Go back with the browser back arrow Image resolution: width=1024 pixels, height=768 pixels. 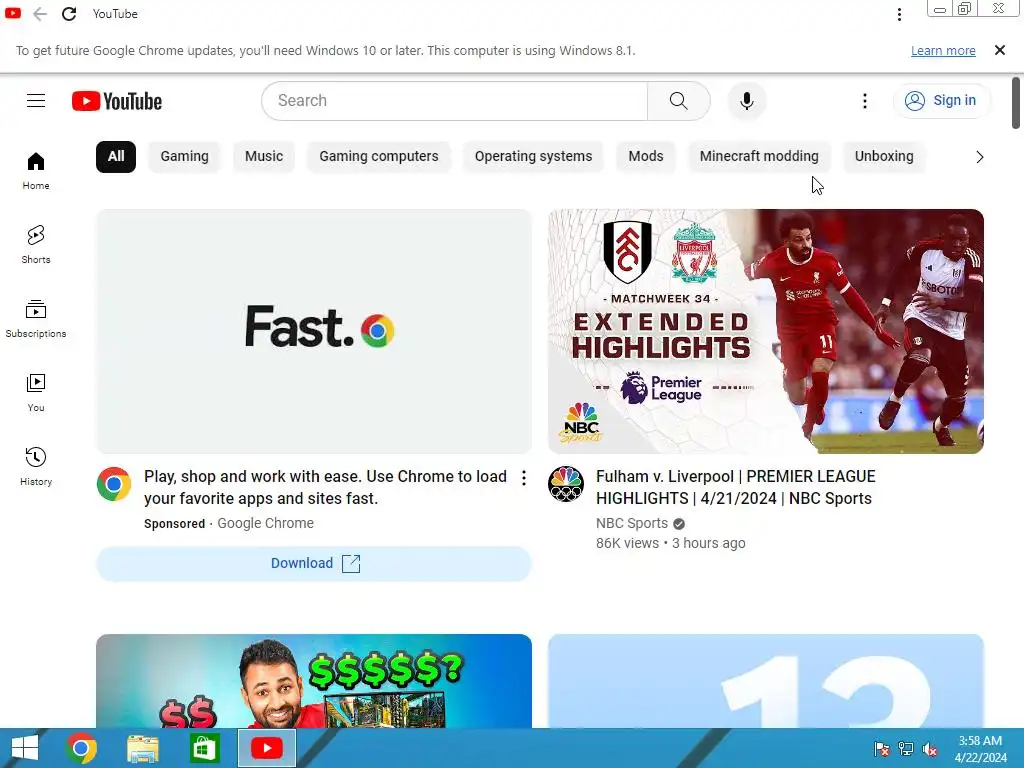[40, 14]
